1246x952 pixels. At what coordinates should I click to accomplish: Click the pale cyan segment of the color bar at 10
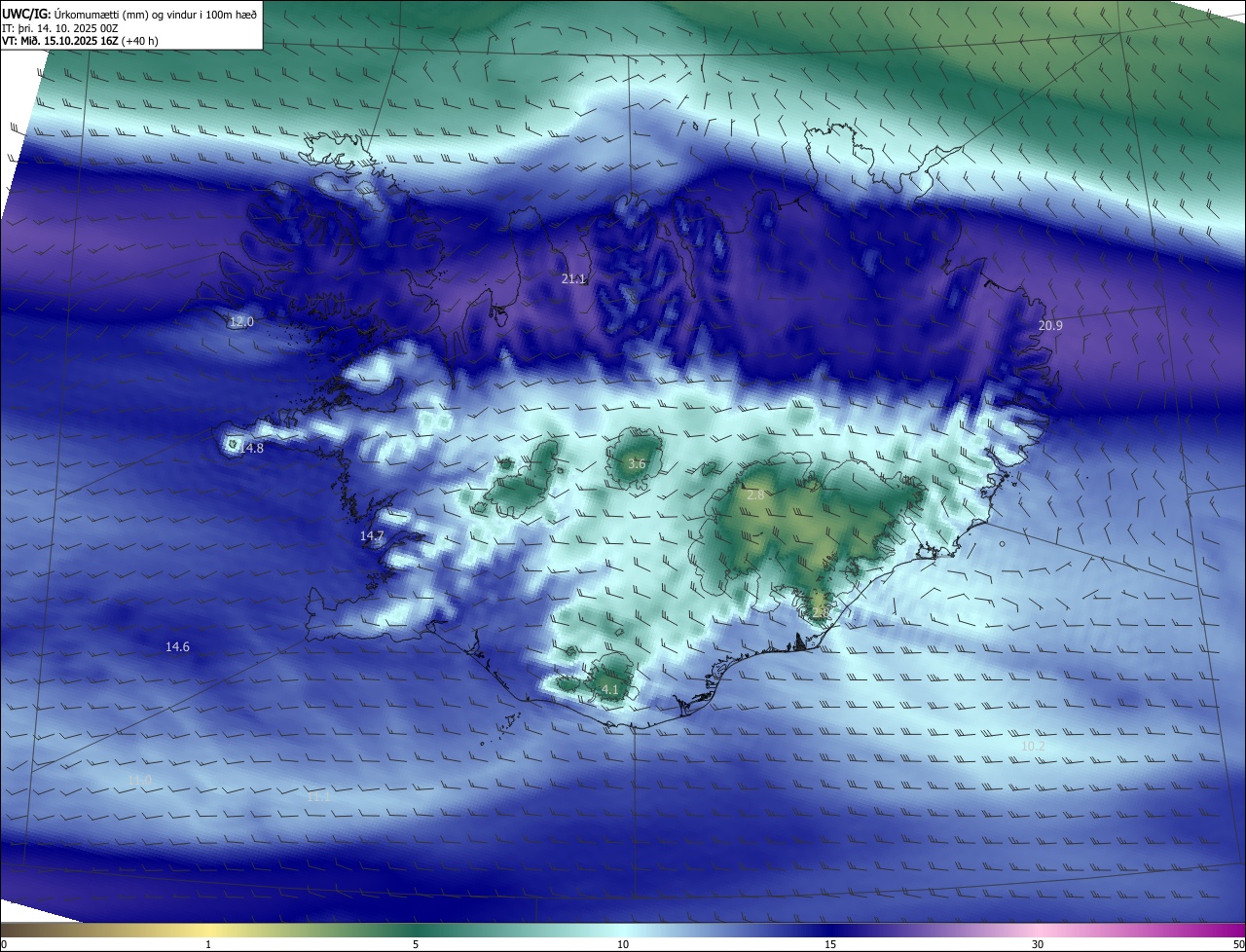coord(623,930)
